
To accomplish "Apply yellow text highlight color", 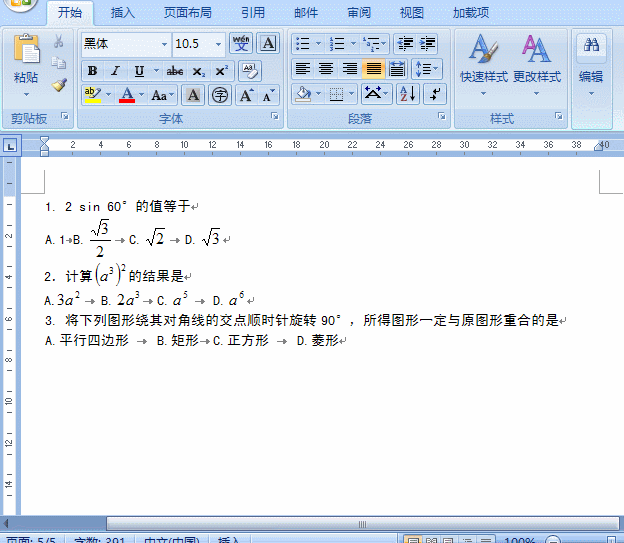I will [93, 96].
